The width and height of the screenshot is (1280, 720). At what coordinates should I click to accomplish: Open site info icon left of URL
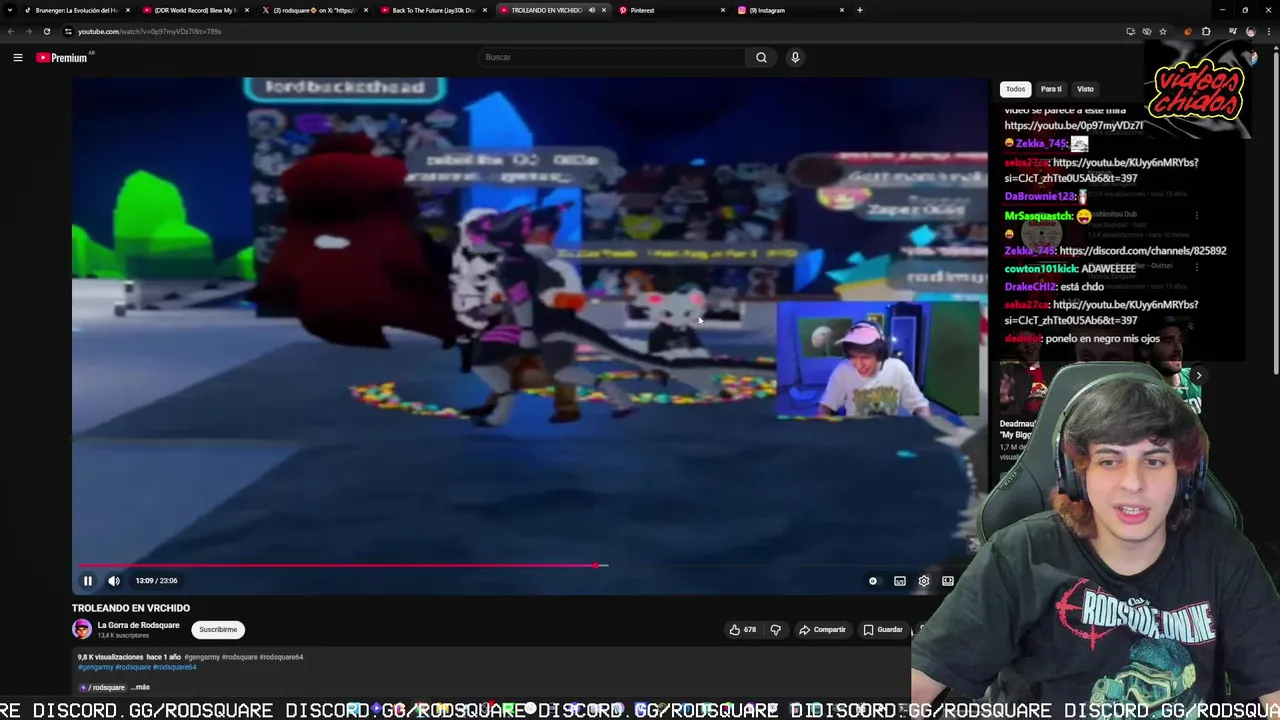tap(68, 31)
